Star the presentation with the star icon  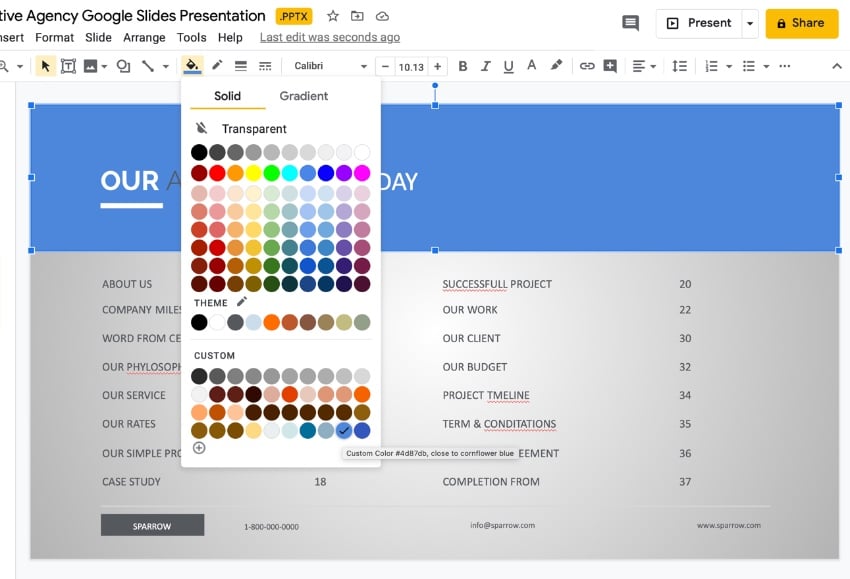tap(333, 16)
